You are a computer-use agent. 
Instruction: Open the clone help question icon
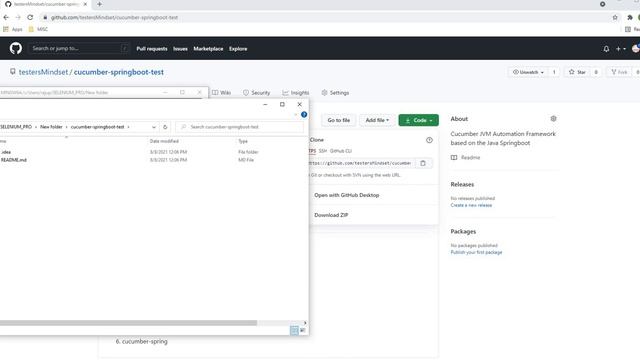pos(429,140)
